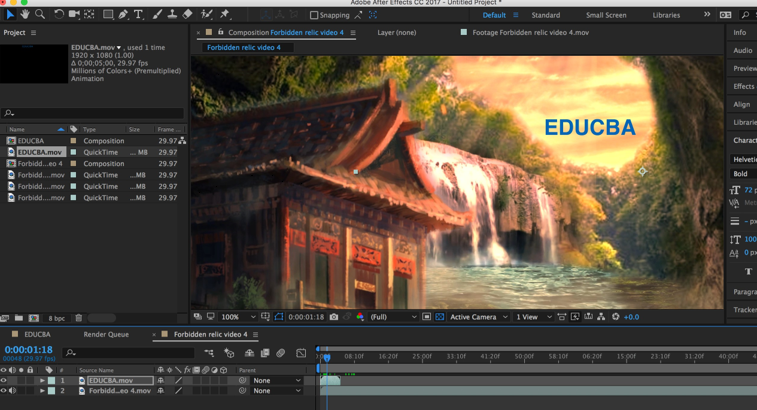Open the Graph Editor icon in timeline
This screenshot has height=410, width=757.
coord(301,353)
